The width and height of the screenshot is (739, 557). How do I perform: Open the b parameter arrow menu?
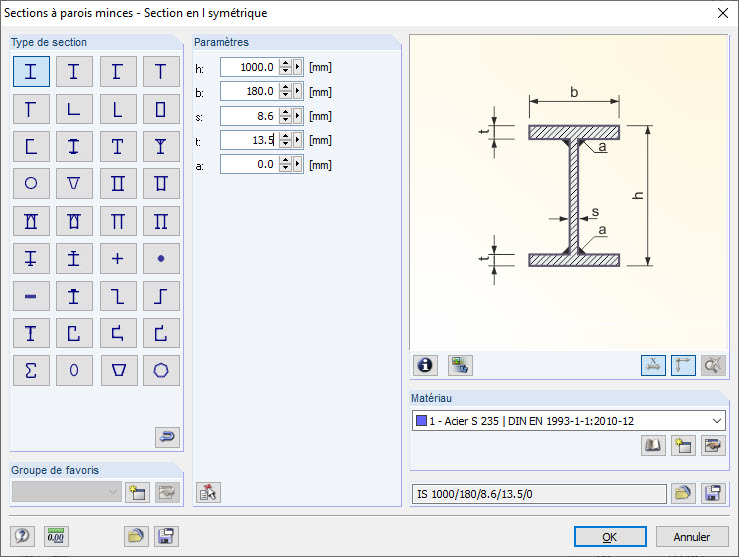pos(297,91)
